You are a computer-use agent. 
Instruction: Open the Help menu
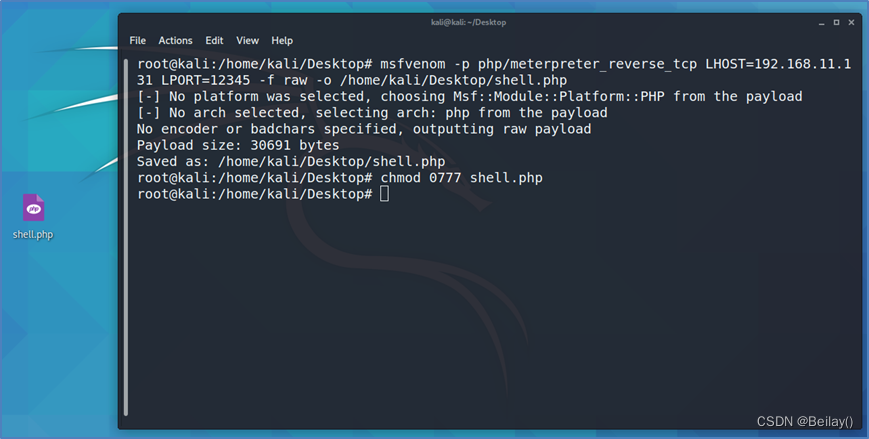(282, 40)
